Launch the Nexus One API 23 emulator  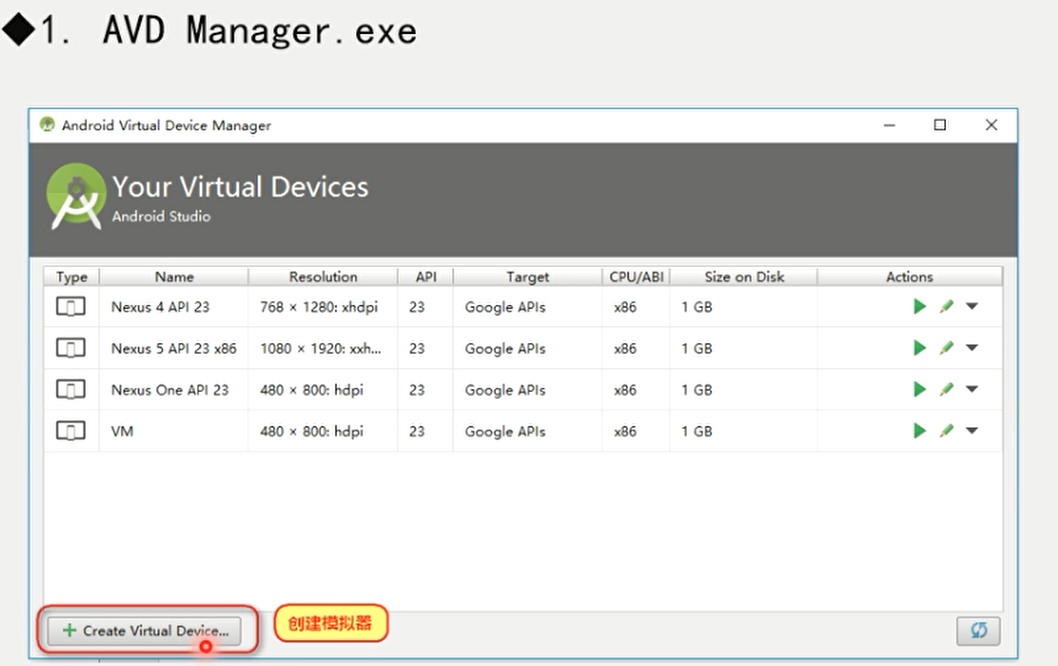click(x=919, y=389)
